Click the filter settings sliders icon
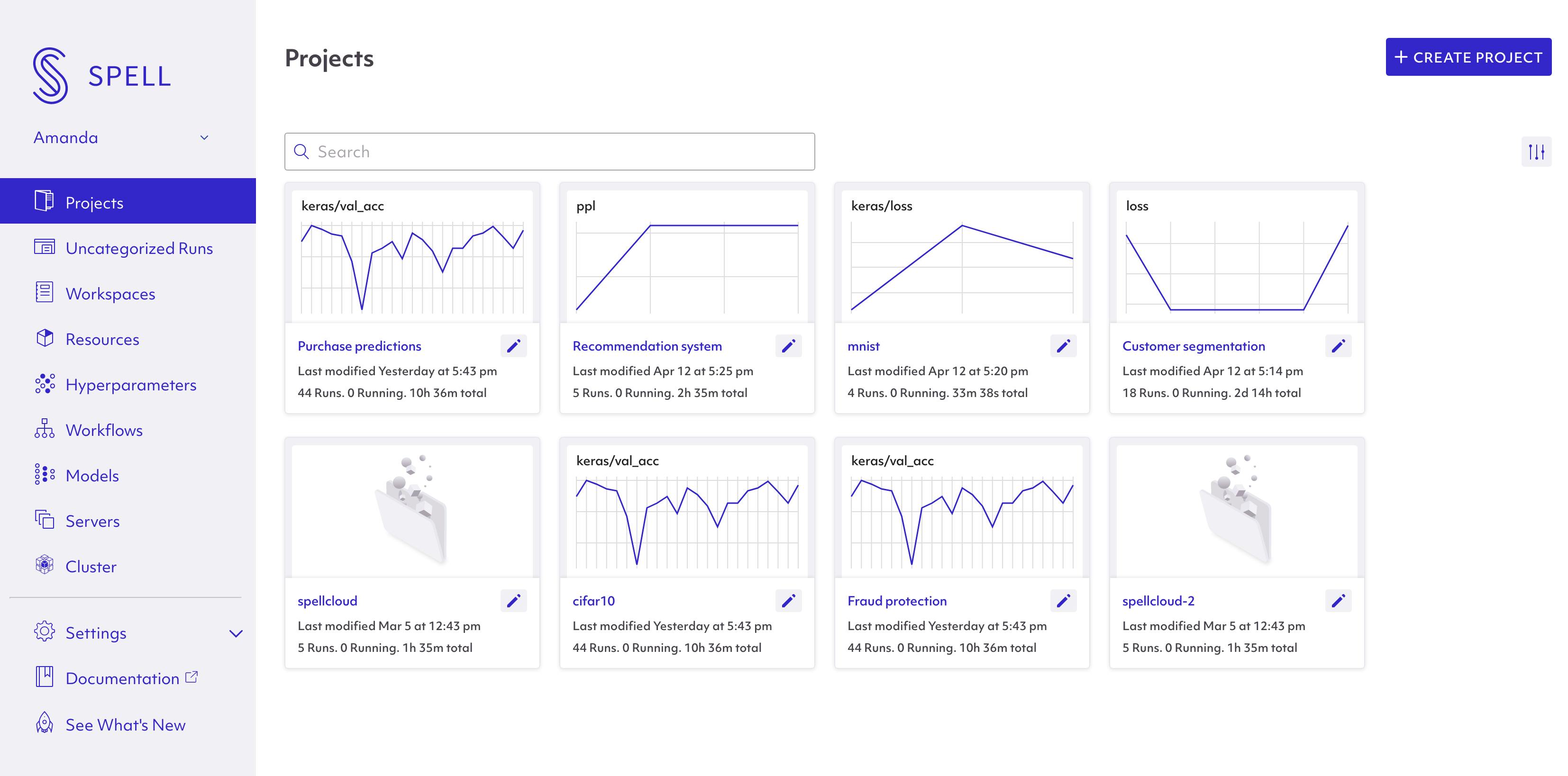This screenshot has height=776, width=1568. point(1536,152)
